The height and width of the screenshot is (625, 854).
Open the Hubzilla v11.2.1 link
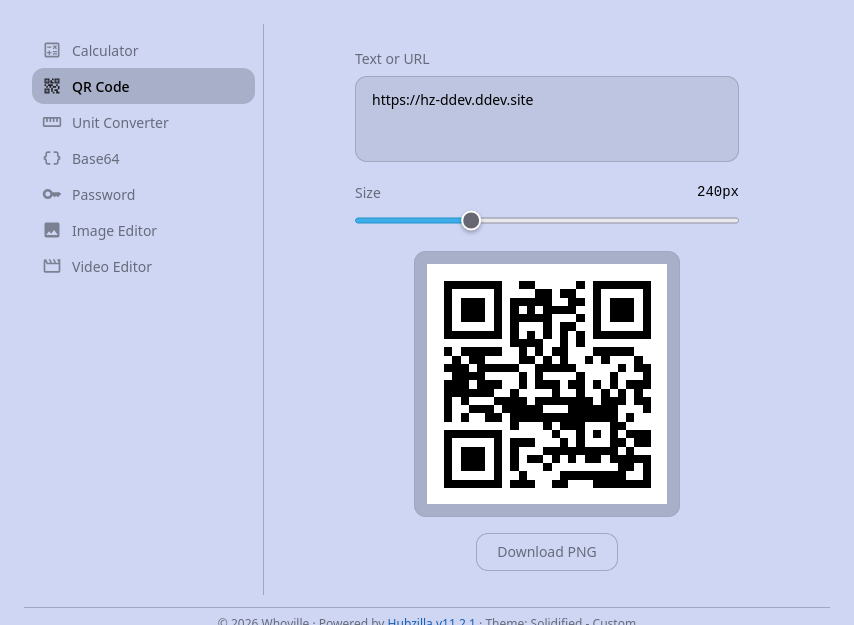(431, 621)
